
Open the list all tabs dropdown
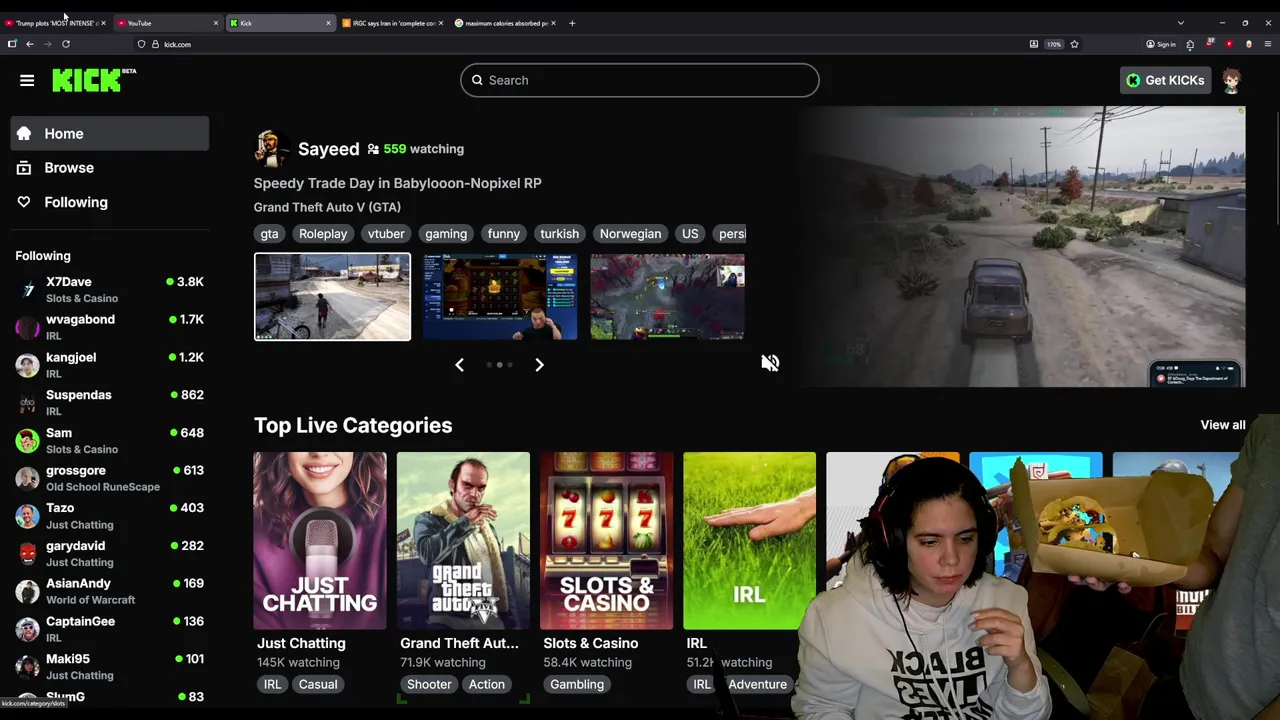(1181, 23)
